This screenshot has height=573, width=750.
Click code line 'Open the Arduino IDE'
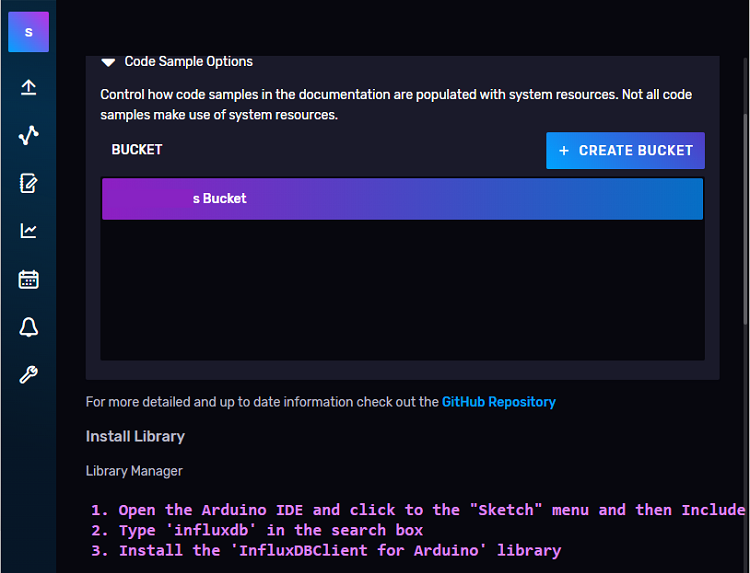pyautogui.click(x=420, y=510)
